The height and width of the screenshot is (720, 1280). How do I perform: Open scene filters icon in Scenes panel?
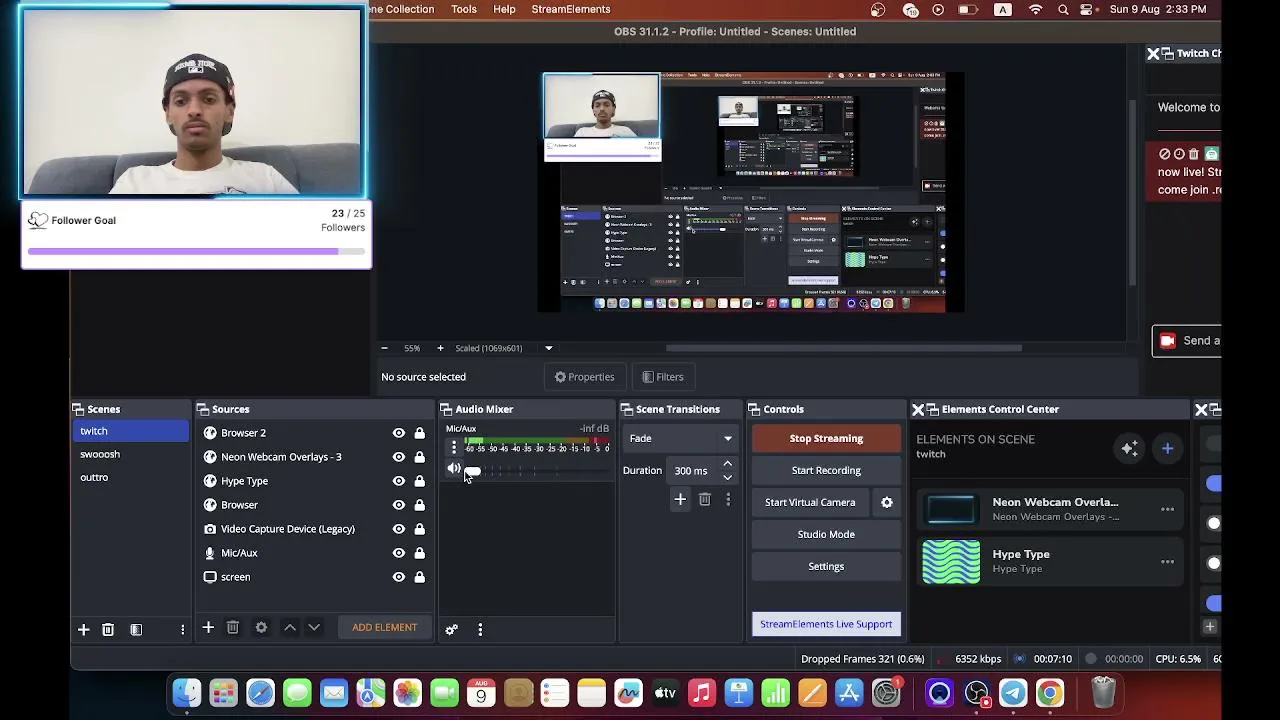136,629
